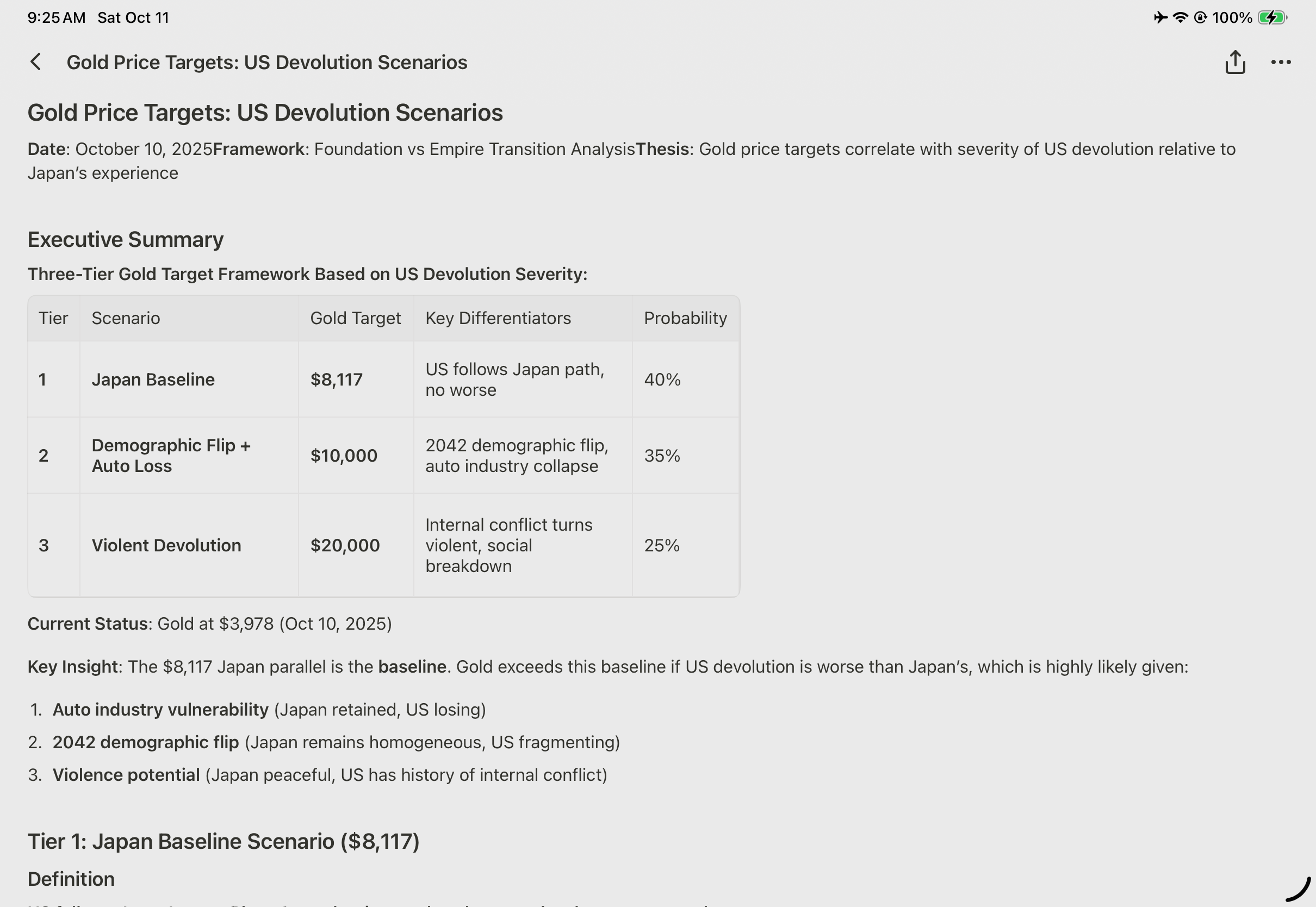1316x907 pixels.
Task: Select the Japan Baseline scenario cell
Action: point(153,380)
